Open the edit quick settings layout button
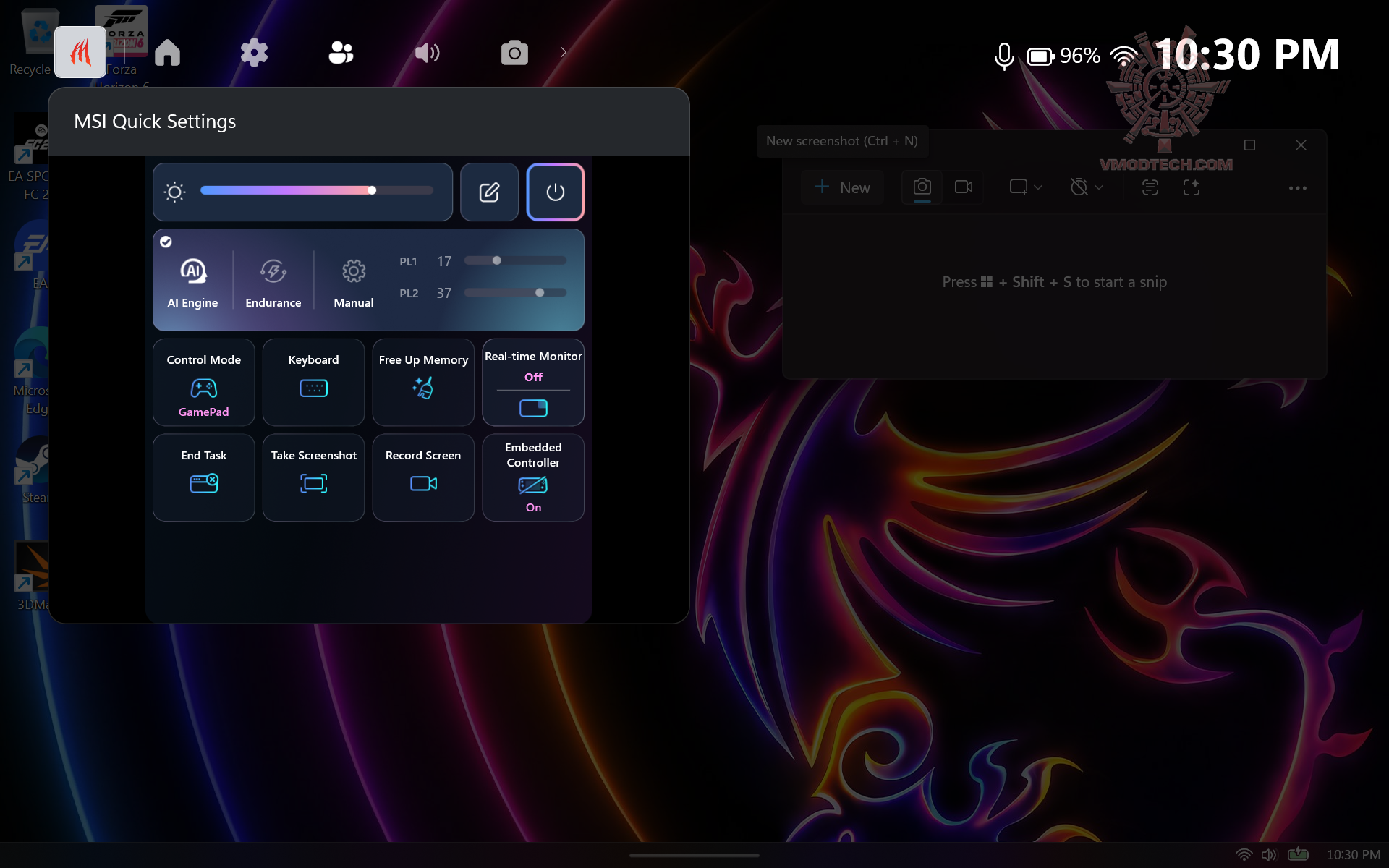Viewport: 1389px width, 868px height. (490, 192)
